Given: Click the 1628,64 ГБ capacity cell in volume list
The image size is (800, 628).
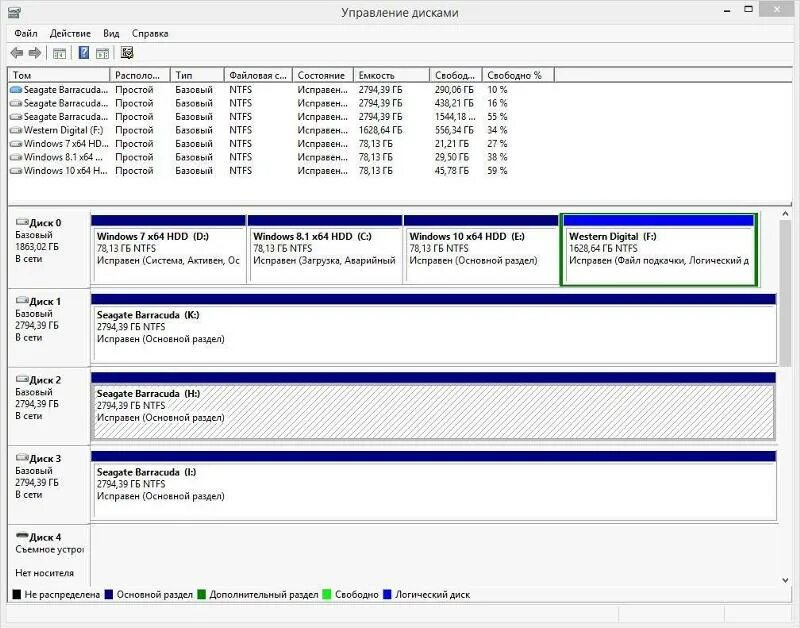Looking at the screenshot, I should [380, 130].
